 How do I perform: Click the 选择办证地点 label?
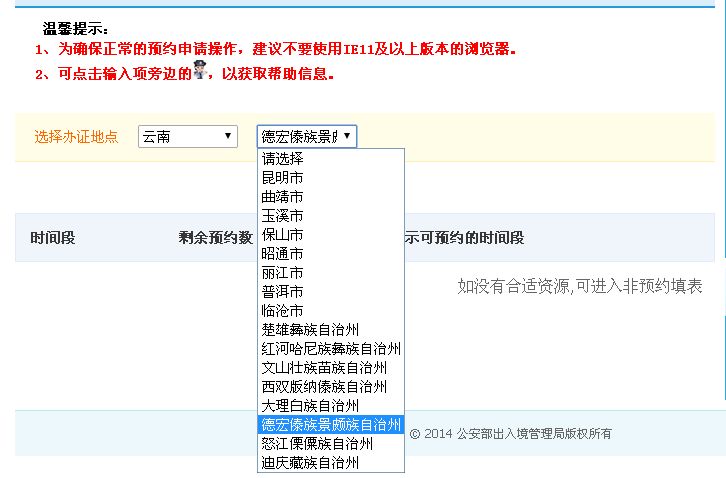coord(76,137)
